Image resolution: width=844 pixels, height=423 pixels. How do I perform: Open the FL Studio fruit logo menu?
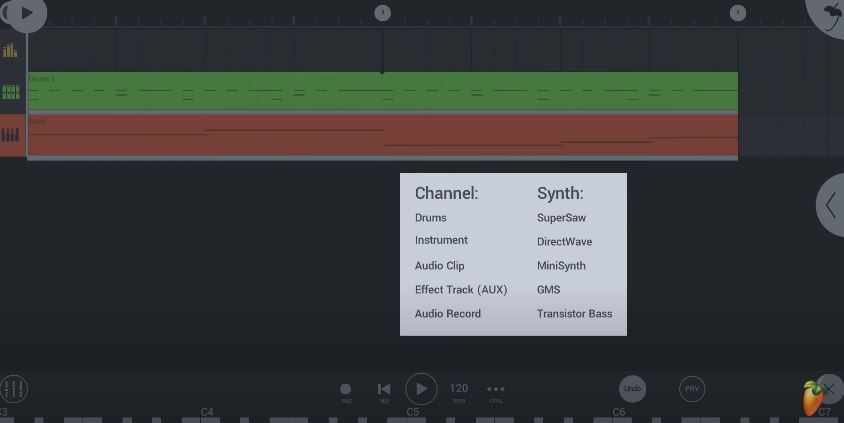[813, 398]
